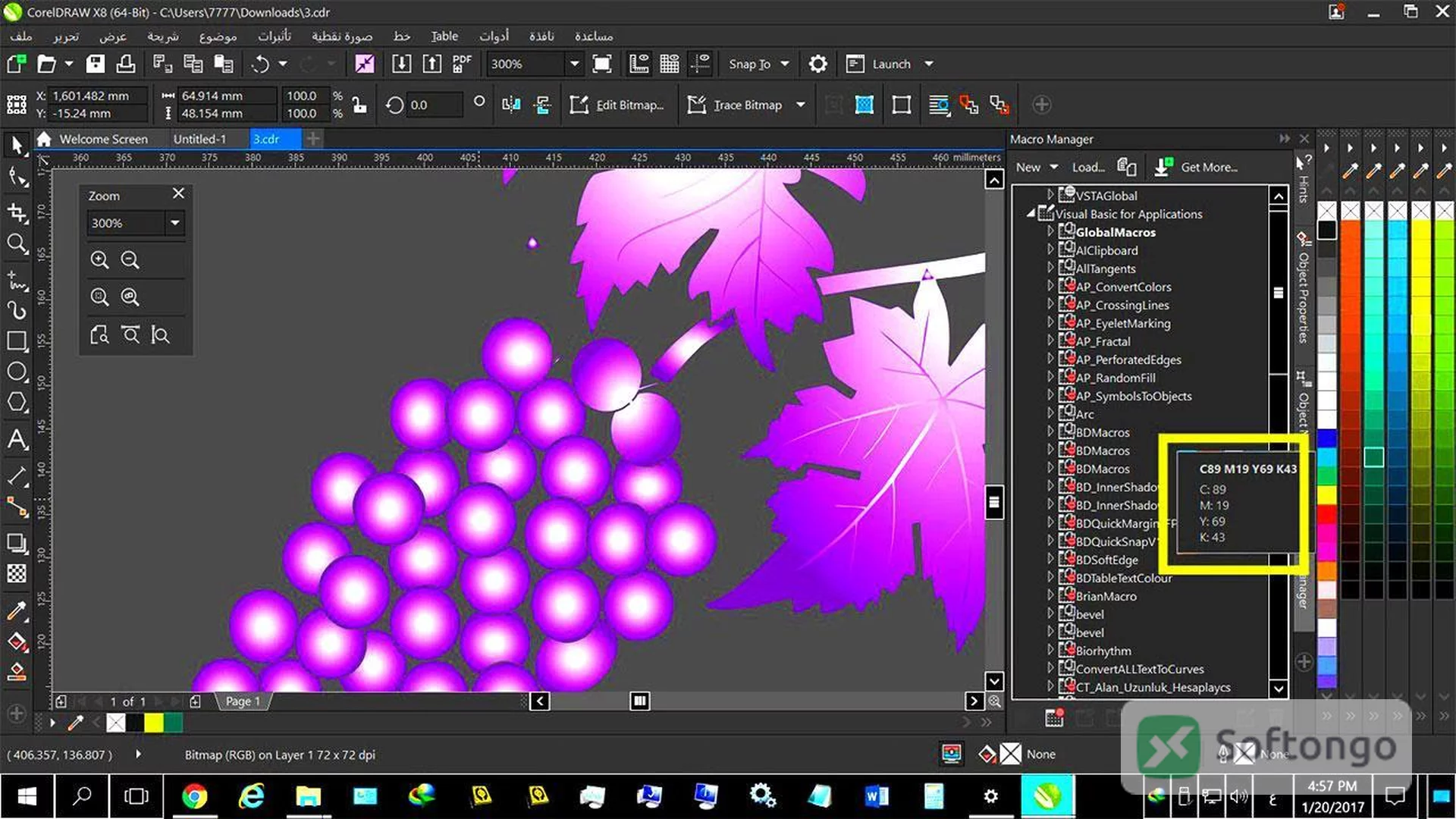Click the Edit Bitmap button
Image resolution: width=1456 pixels, height=819 pixels.
[618, 105]
